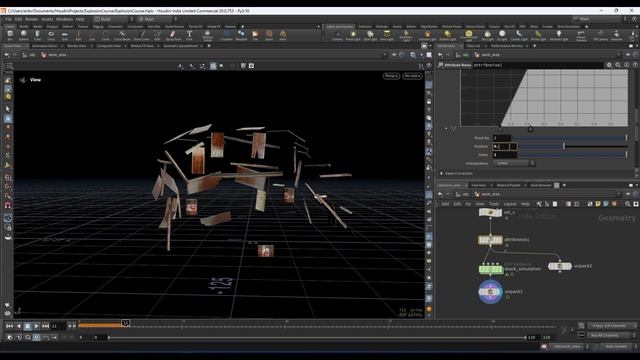Open the network editor Layout menu
This screenshot has width=640, height=360.
pyautogui.click(x=509, y=204)
